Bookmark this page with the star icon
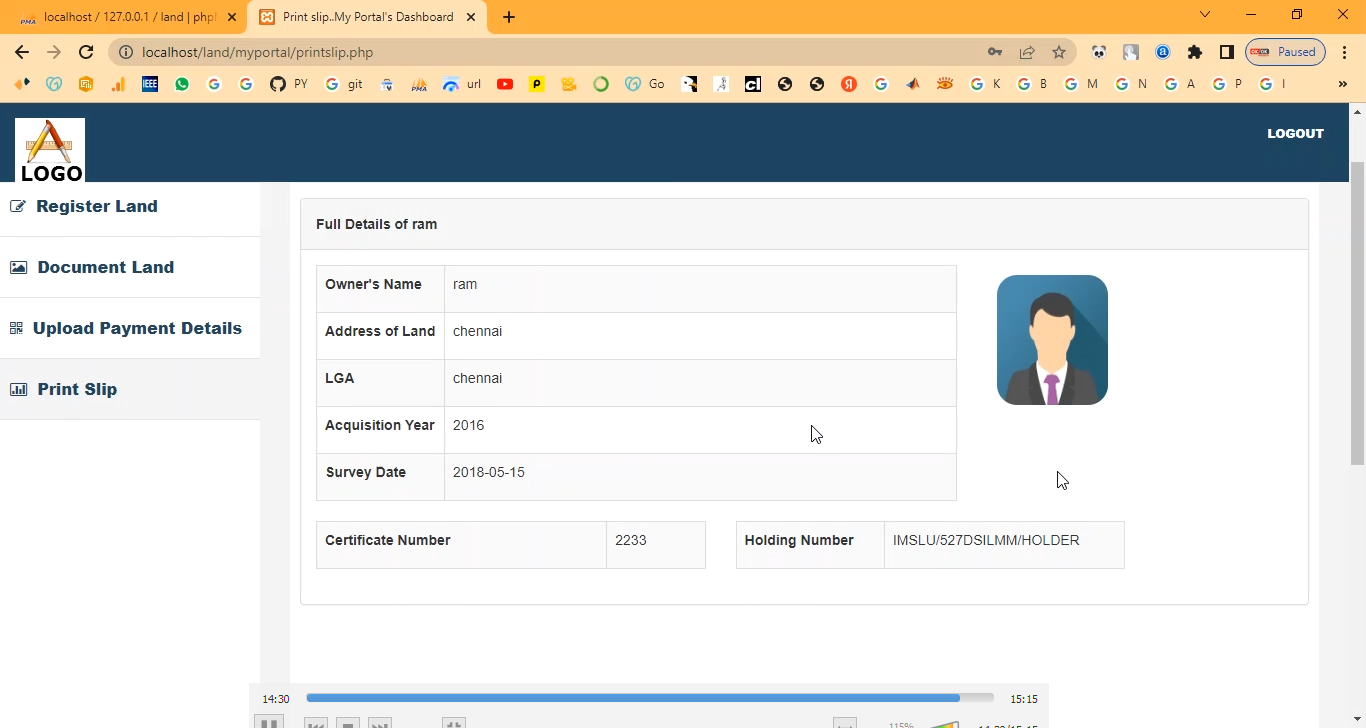The height and width of the screenshot is (728, 1366). coord(1058,53)
